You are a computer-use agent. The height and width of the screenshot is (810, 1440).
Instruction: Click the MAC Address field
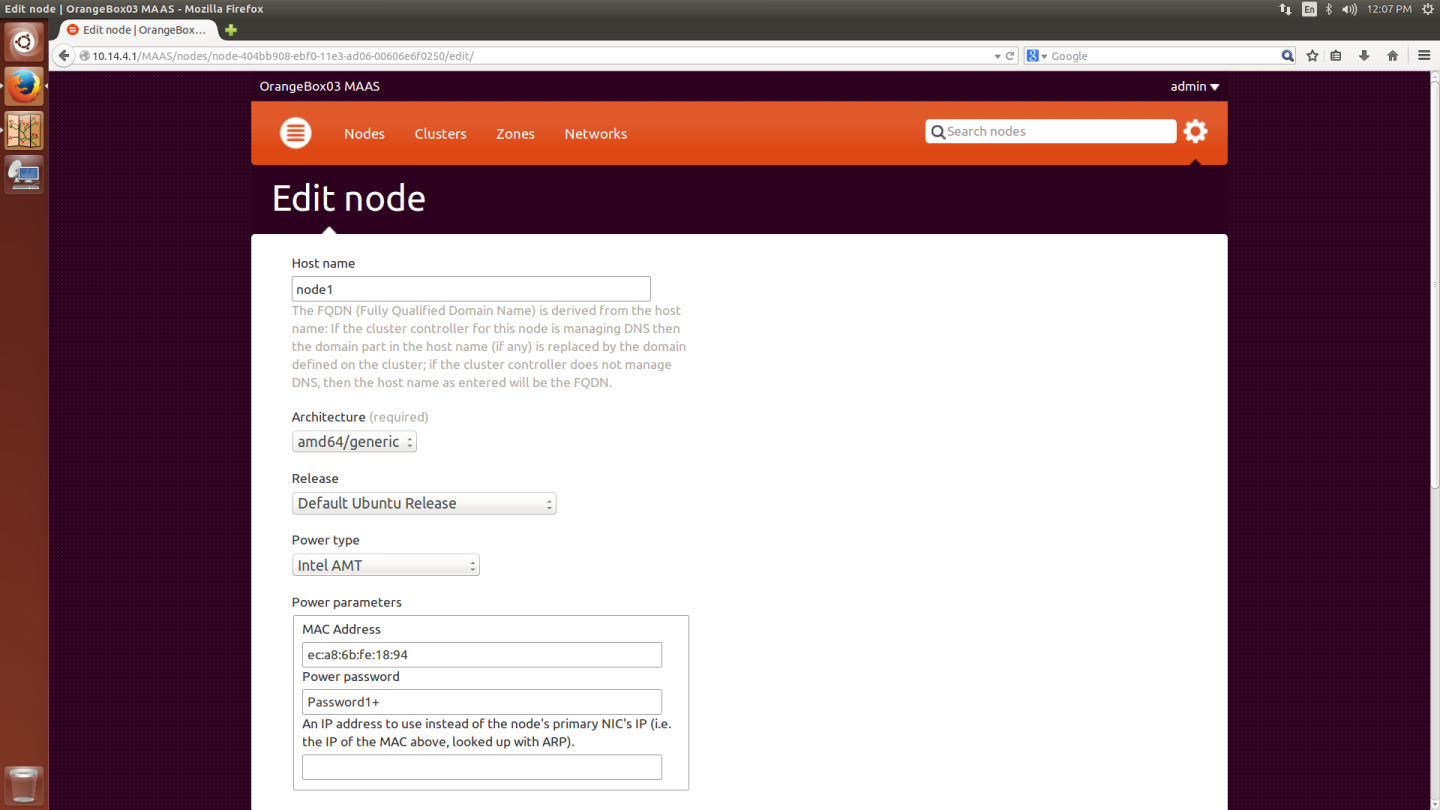point(482,655)
